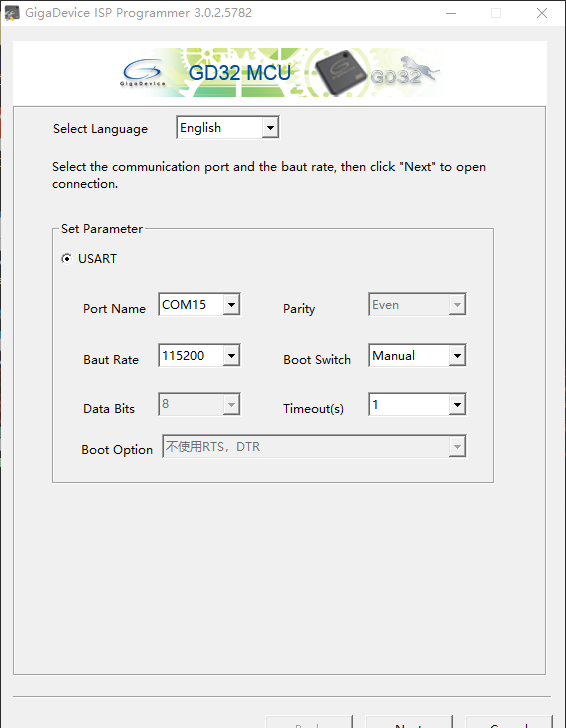Expand the Timeout(s) dropdown showing 1
This screenshot has height=728, width=566.
pos(417,404)
